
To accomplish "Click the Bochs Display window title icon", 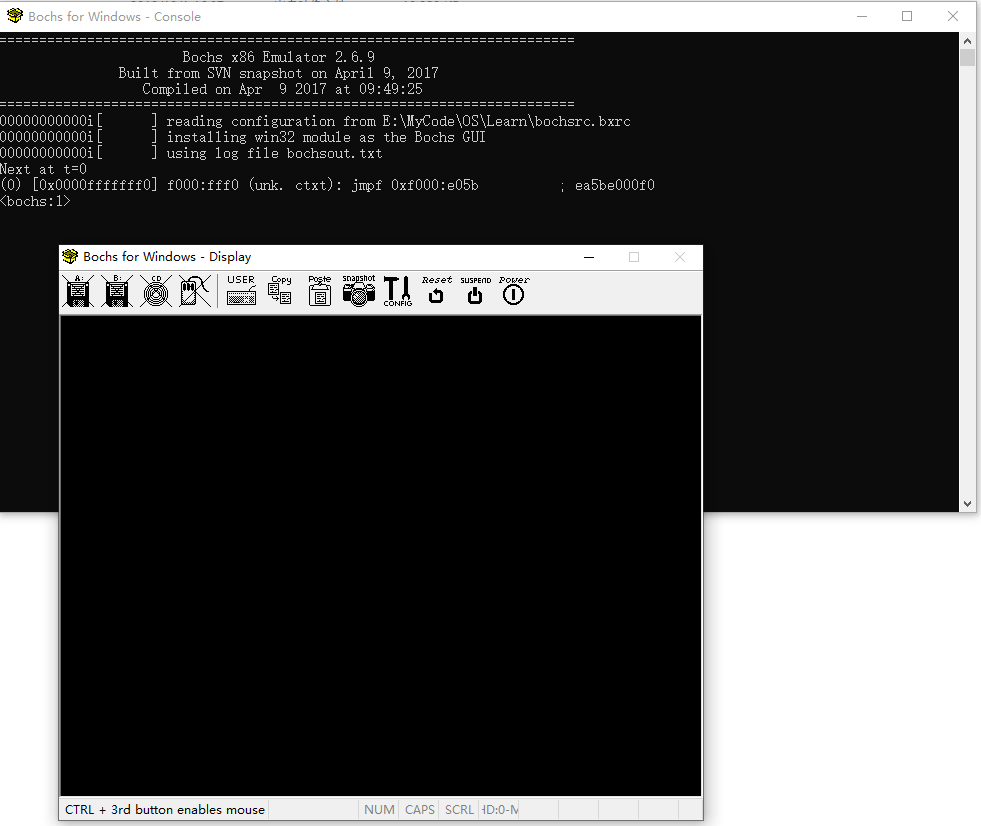I will click(x=70, y=257).
